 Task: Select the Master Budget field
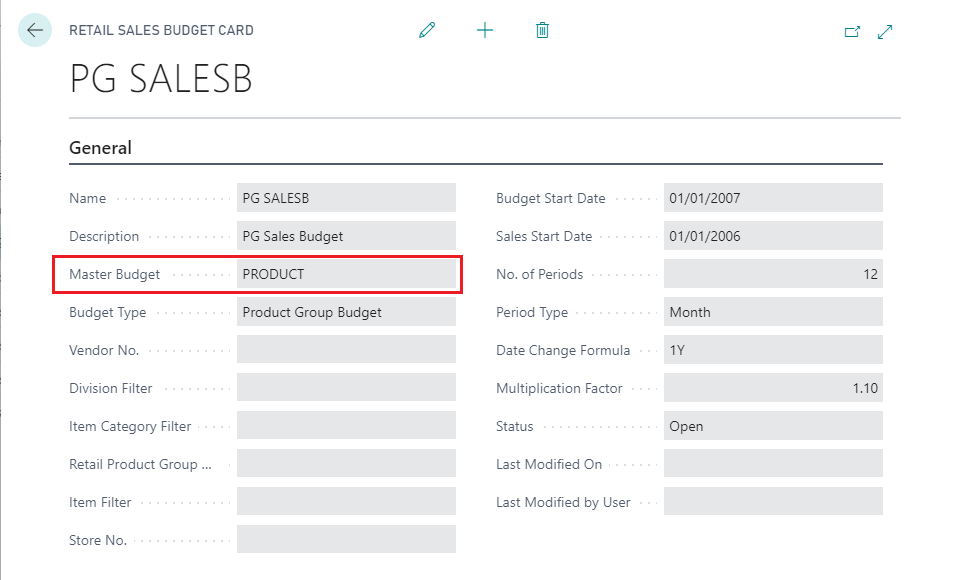(346, 274)
